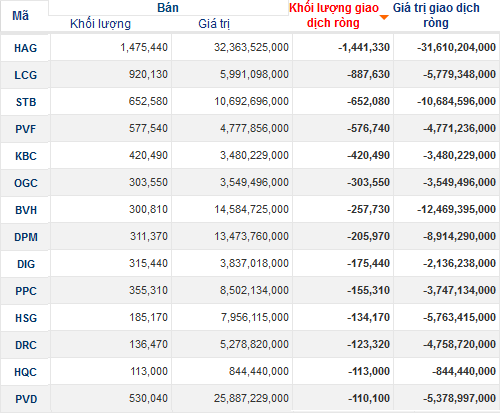
Task: Open the HQC stock code
Action: tap(25, 372)
